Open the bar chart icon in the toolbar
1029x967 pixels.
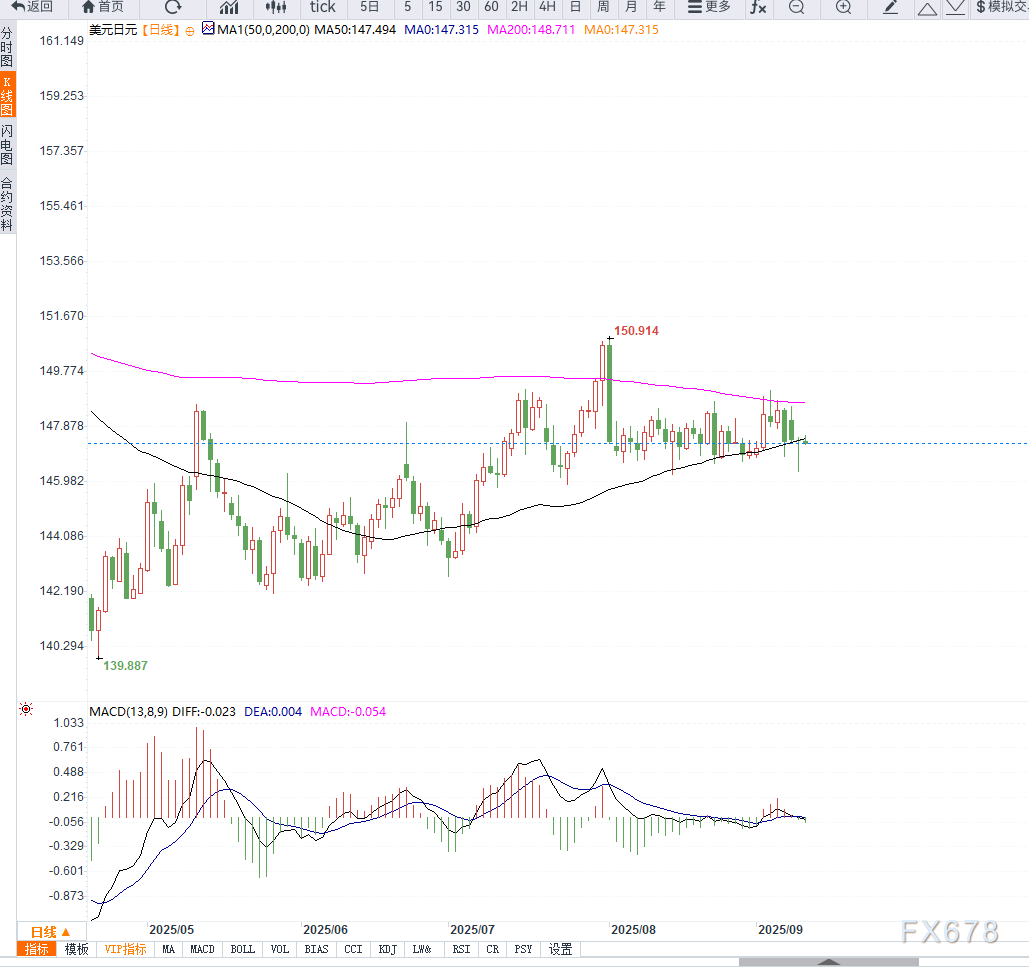coord(228,7)
